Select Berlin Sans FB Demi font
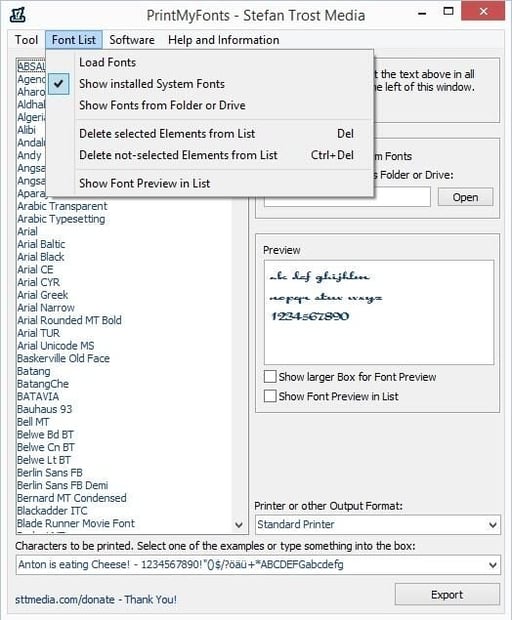The width and height of the screenshot is (512, 620). point(62,485)
